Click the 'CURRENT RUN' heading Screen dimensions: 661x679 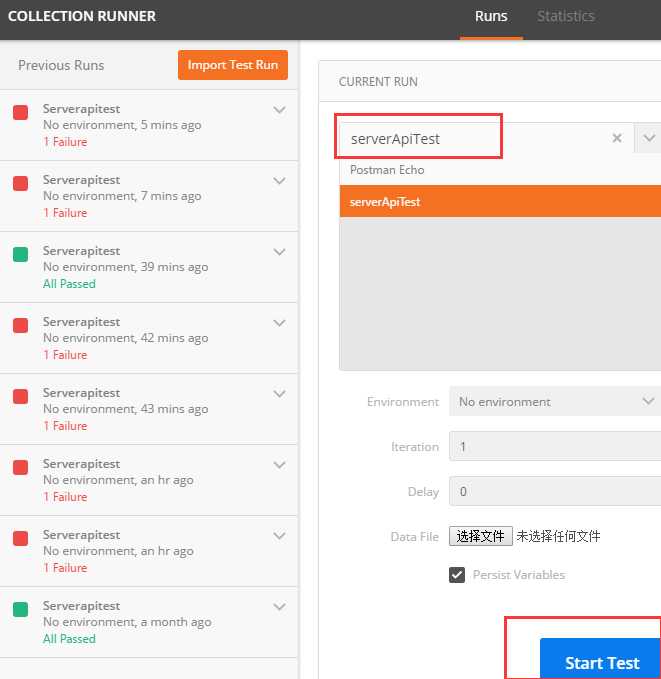(378, 81)
